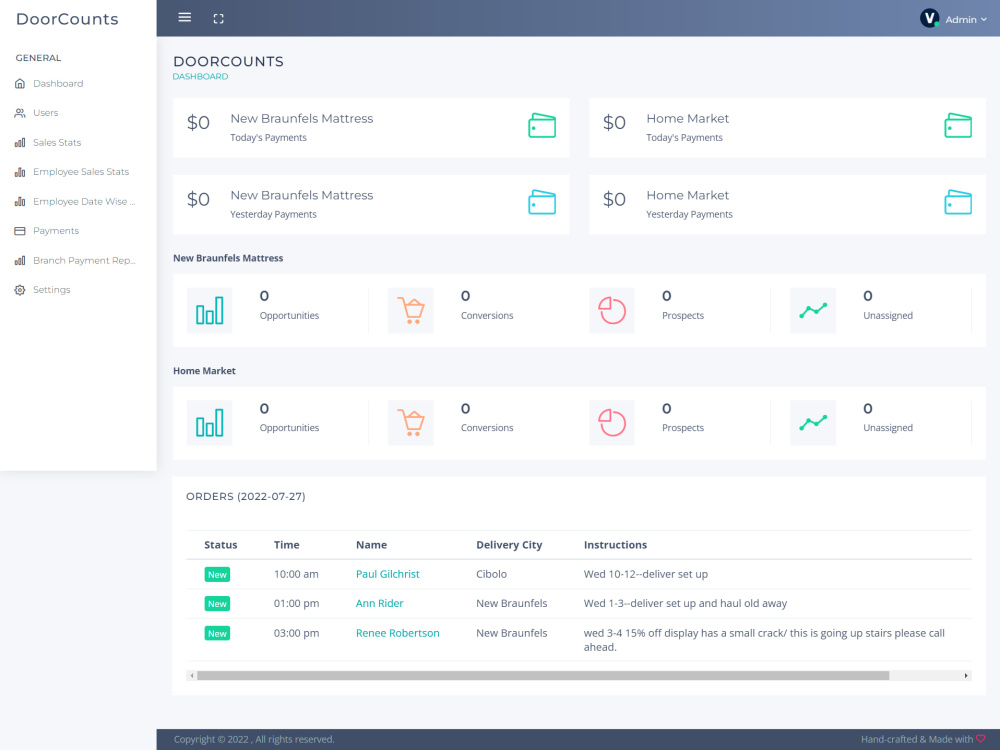1000x750 pixels.
Task: Click New Braunfels Mattress Prospects pie icon
Action: click(x=612, y=311)
